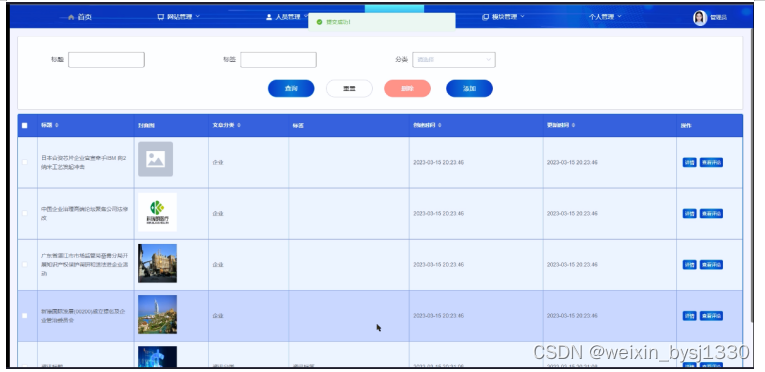Open 查看评论 for the 广东省 article row
The image size is (765, 372).
(x=711, y=265)
